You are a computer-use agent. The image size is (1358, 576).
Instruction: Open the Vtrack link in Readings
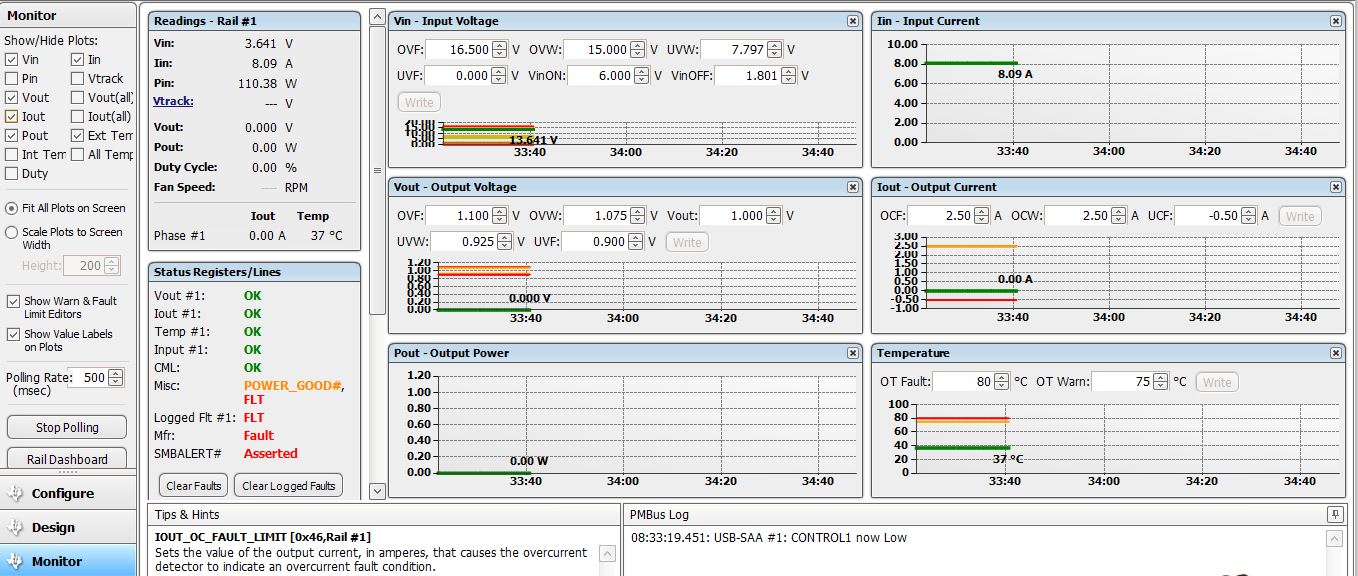coord(173,102)
